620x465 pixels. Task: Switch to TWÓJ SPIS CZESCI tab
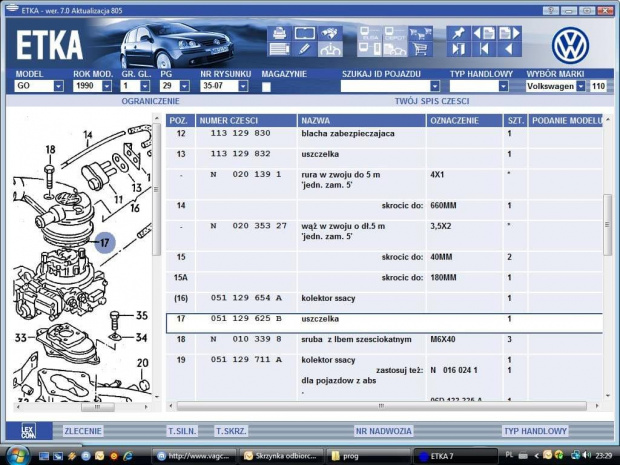click(x=432, y=101)
